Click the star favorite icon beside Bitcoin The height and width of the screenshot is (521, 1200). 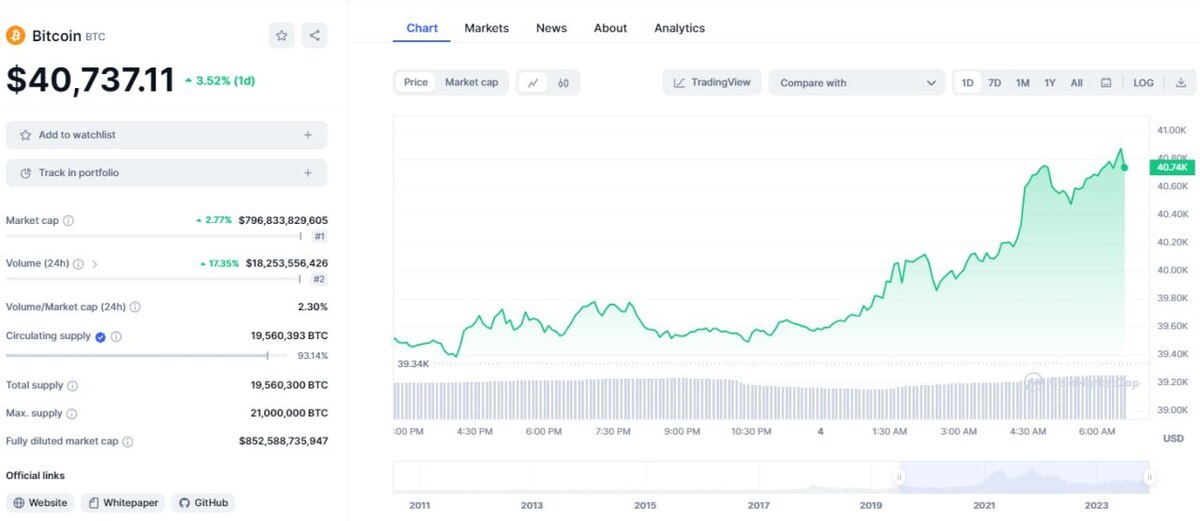coord(282,36)
